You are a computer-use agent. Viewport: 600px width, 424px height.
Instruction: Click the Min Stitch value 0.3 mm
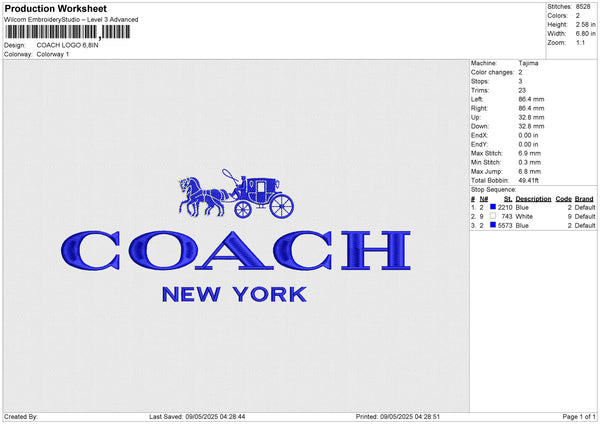tap(530, 162)
